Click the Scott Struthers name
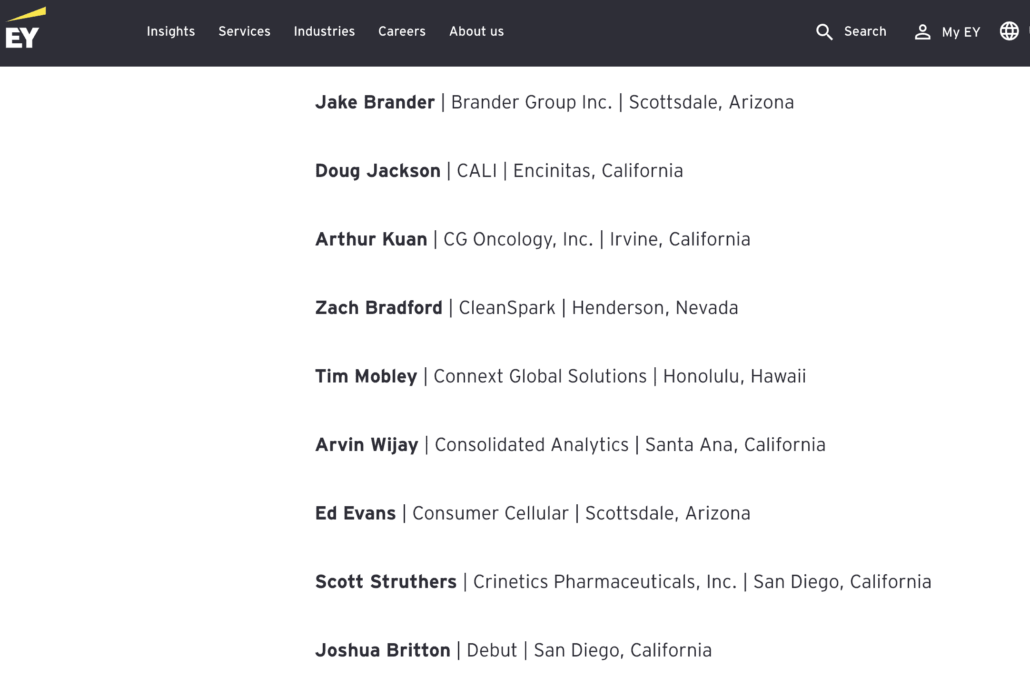 385,582
